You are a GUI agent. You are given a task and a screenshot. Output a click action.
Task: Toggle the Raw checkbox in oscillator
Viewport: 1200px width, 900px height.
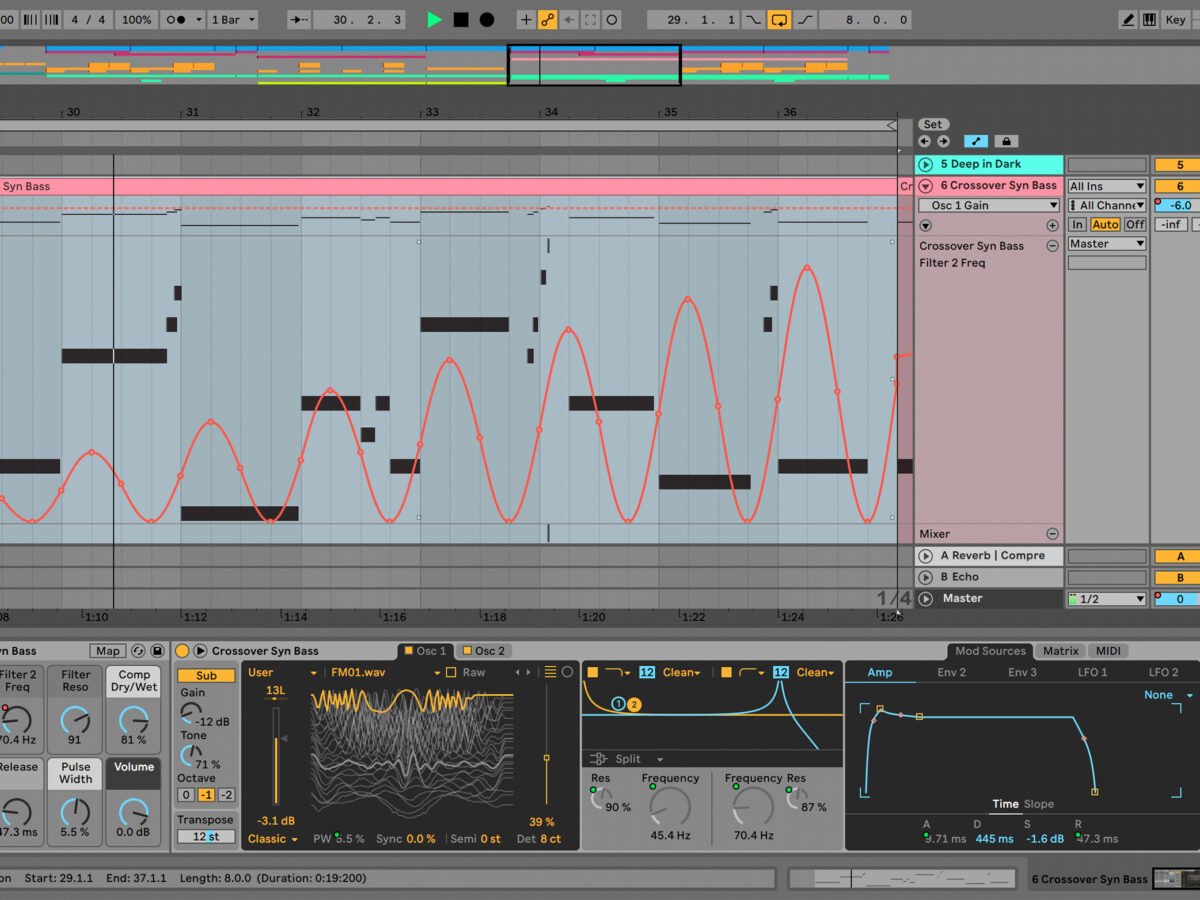click(x=452, y=673)
